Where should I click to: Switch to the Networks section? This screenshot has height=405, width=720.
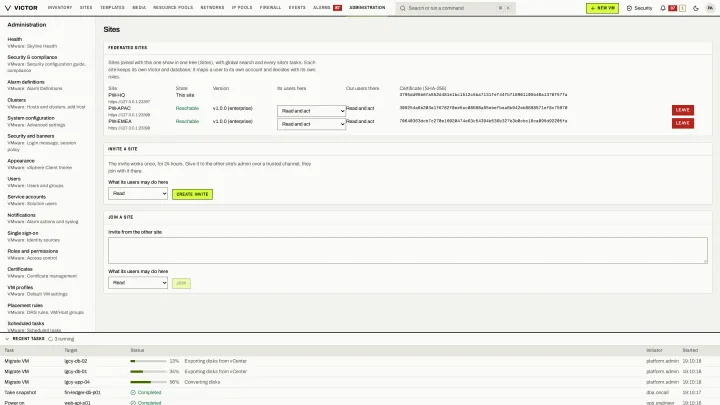tap(212, 8)
